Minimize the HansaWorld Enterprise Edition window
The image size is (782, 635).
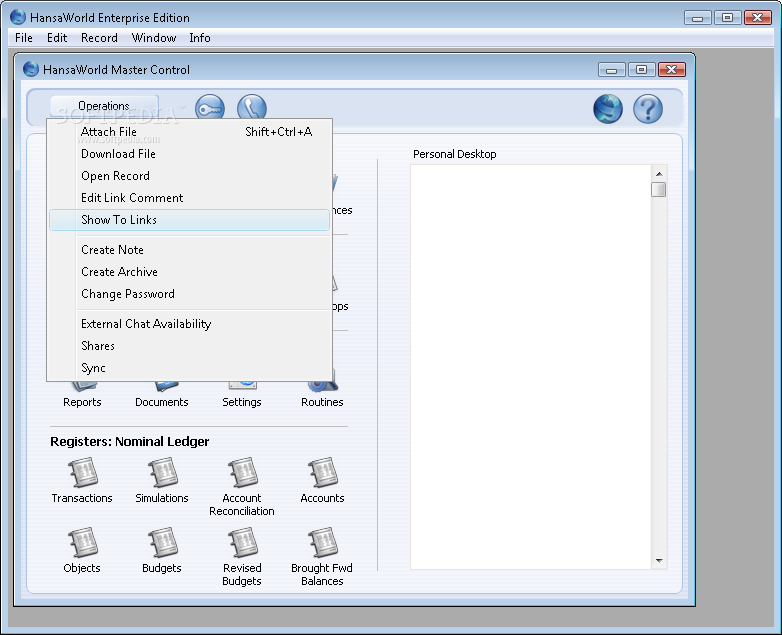click(x=698, y=18)
